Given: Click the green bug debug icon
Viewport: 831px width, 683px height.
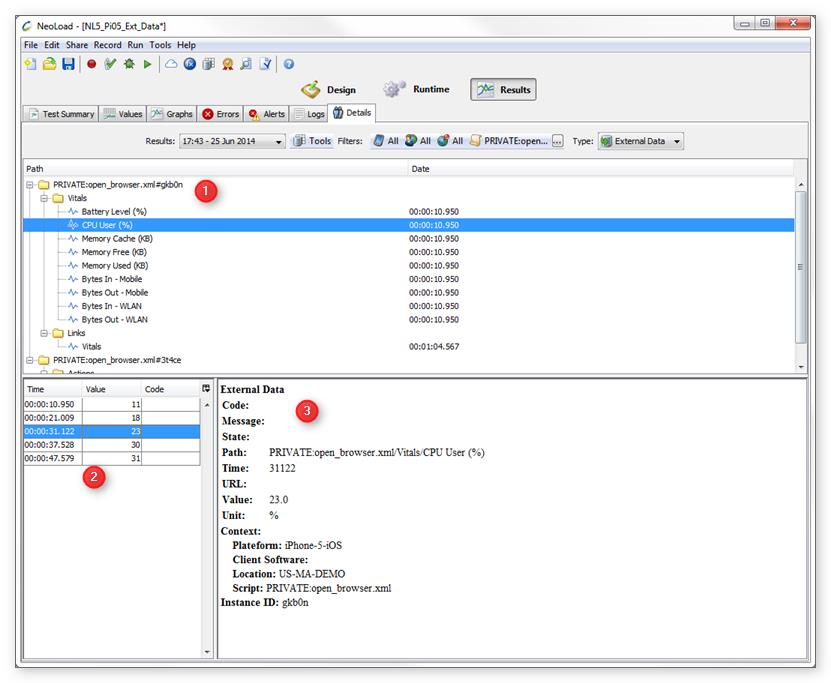Looking at the screenshot, I should 128,64.
